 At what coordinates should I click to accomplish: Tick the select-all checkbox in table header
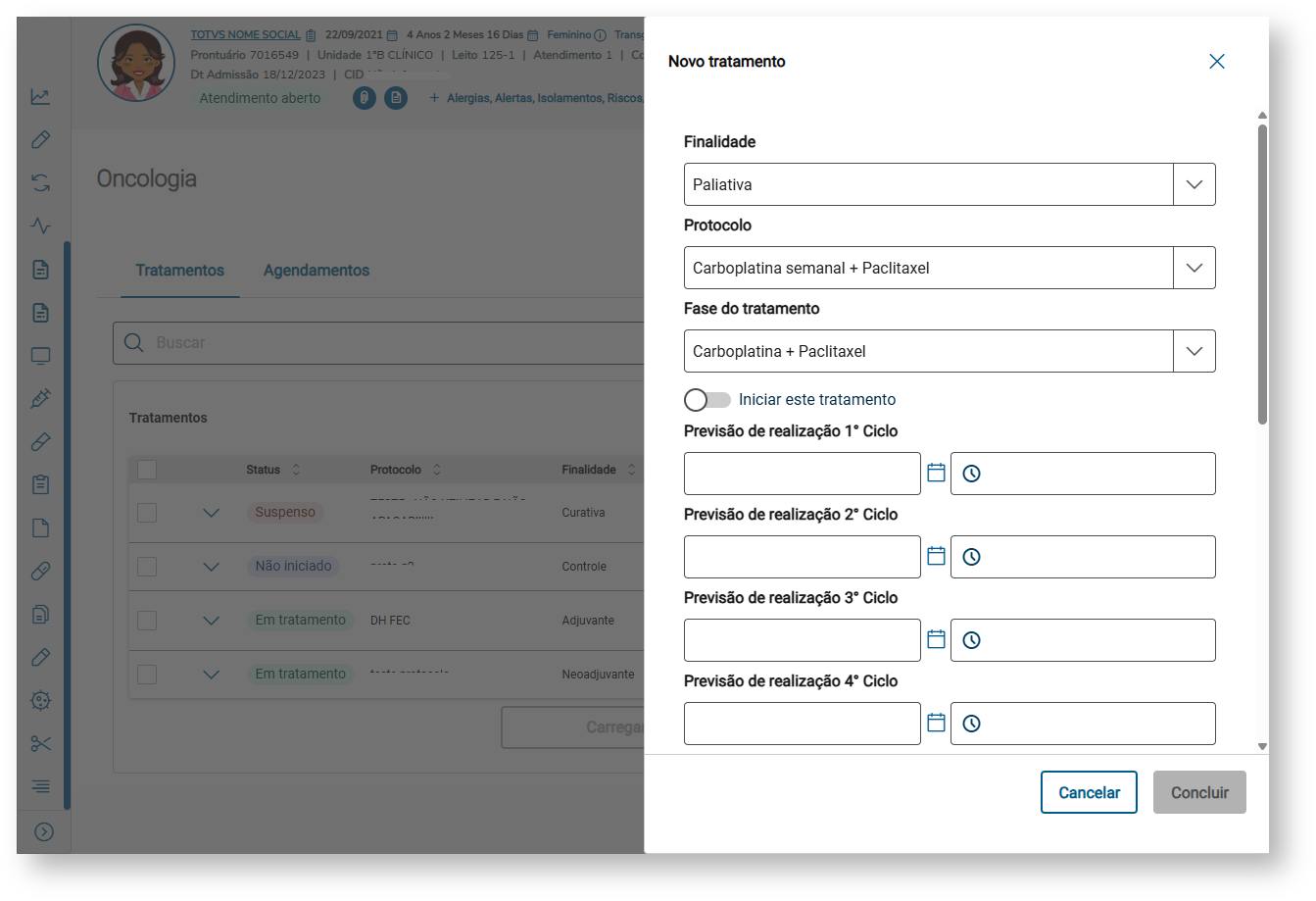pos(147,470)
